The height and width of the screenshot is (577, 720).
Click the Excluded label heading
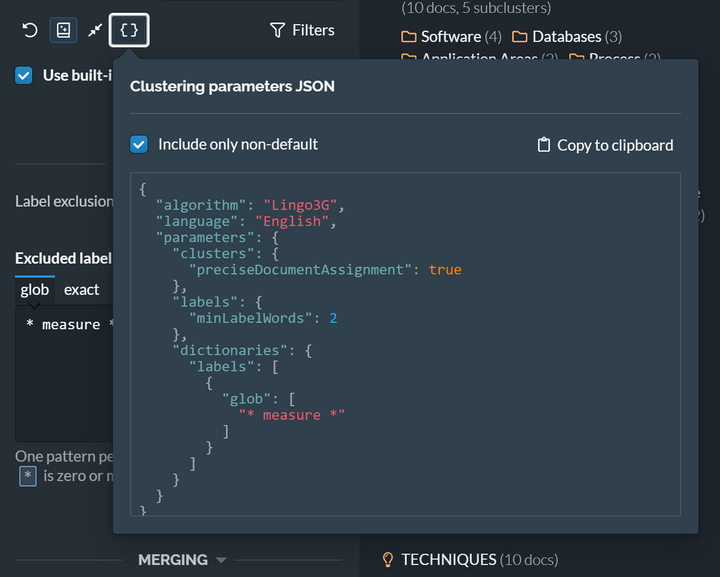[x=63, y=258]
